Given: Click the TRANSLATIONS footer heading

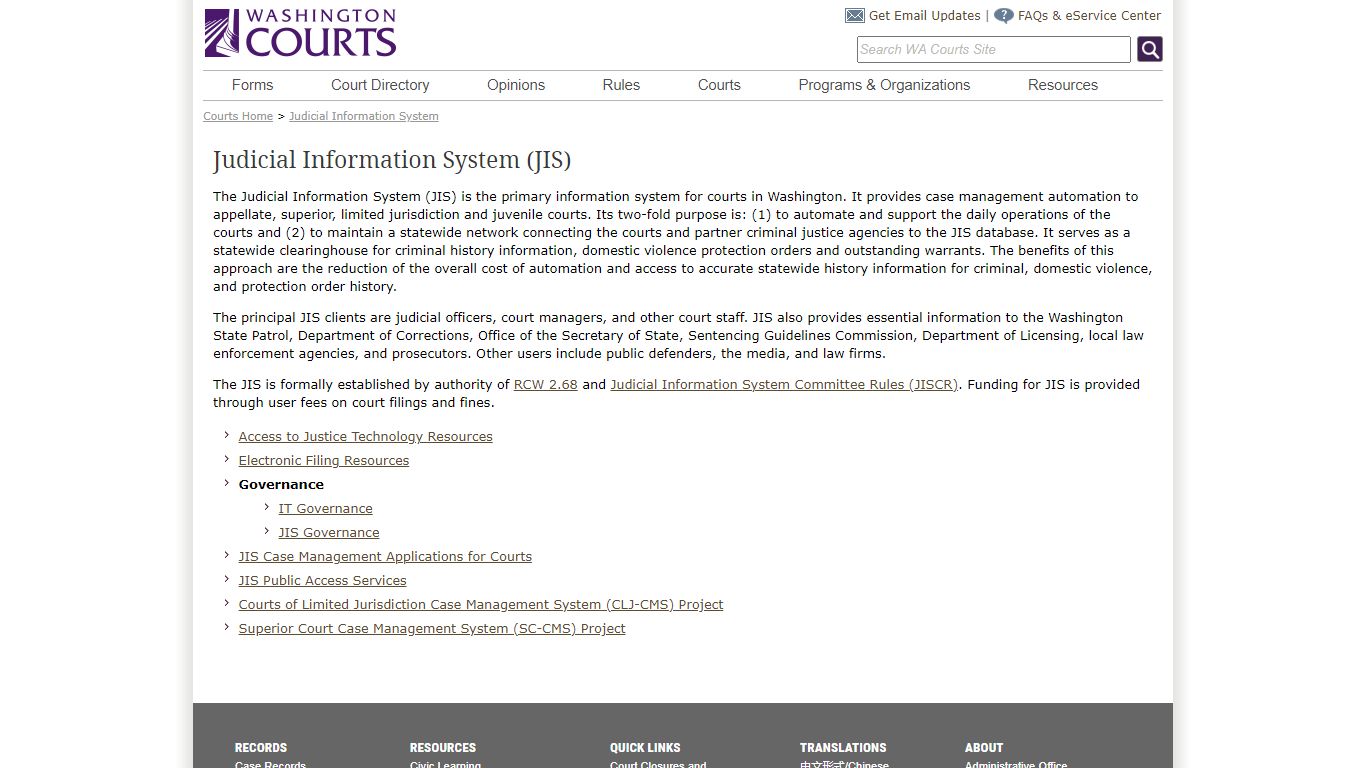Looking at the screenshot, I should [x=843, y=747].
